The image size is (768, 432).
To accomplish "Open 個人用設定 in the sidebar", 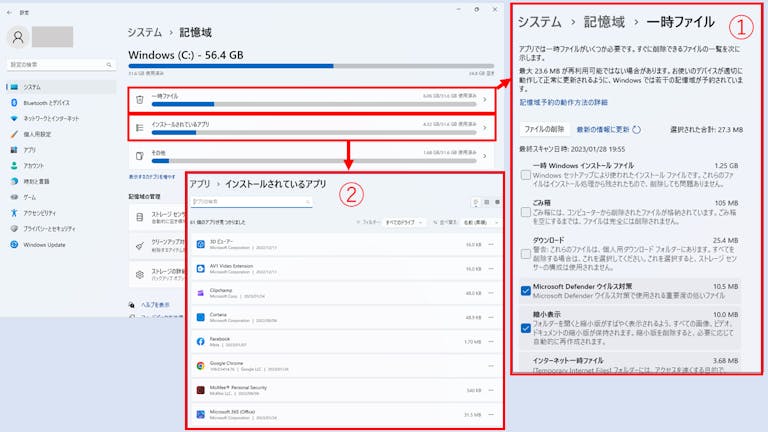I will tap(37, 134).
